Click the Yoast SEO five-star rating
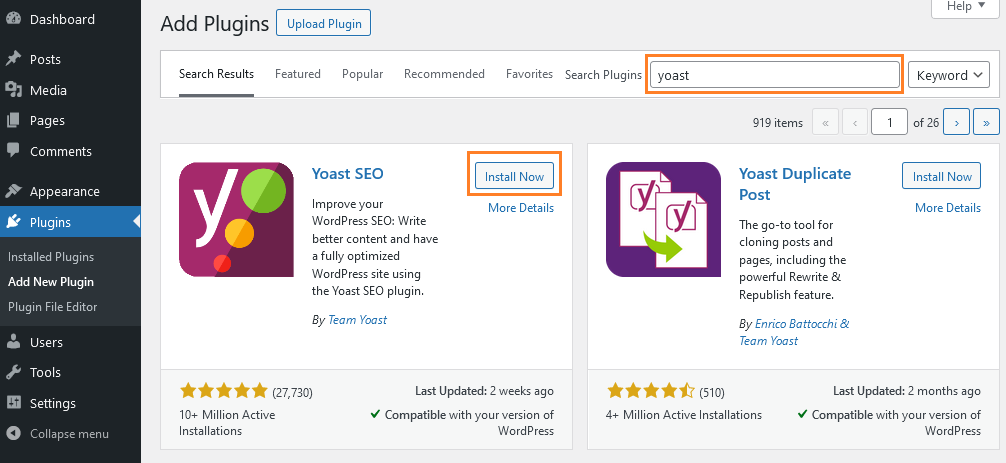This screenshot has width=1006, height=463. (223, 391)
